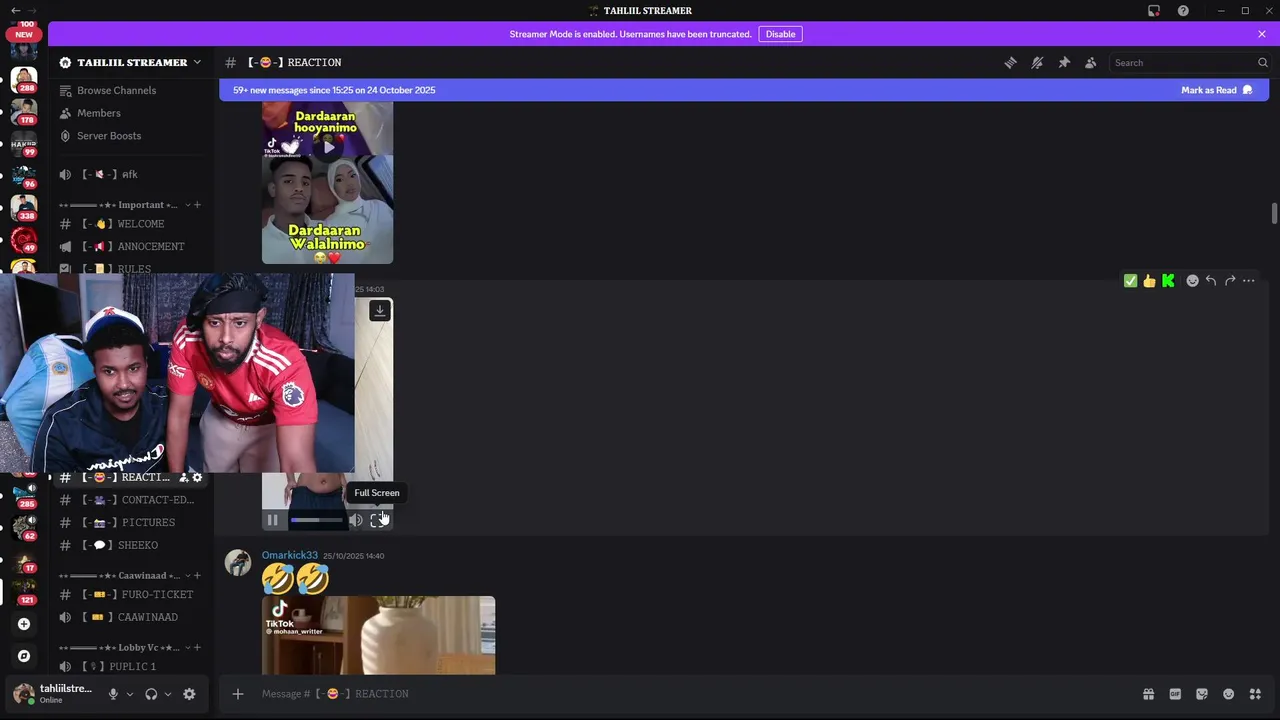Image resolution: width=1280 pixels, height=720 pixels.
Task: Open tahliilstre user profile status panel
Action: click(x=54, y=694)
